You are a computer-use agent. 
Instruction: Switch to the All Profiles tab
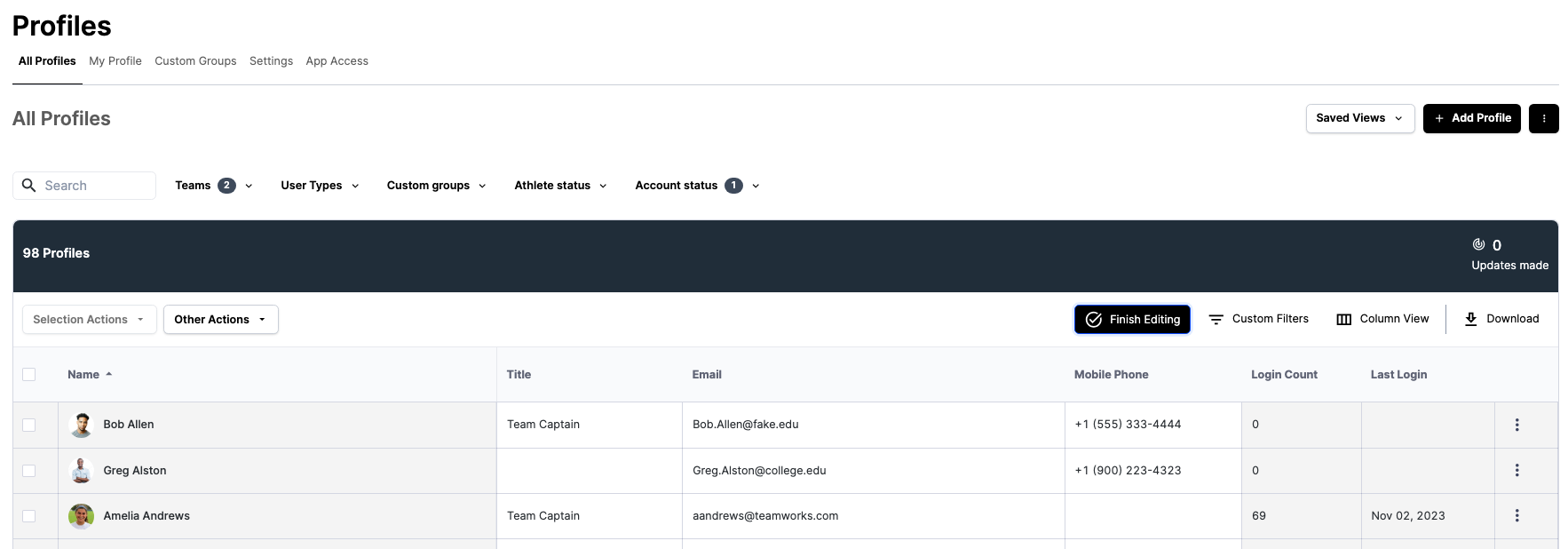47,61
